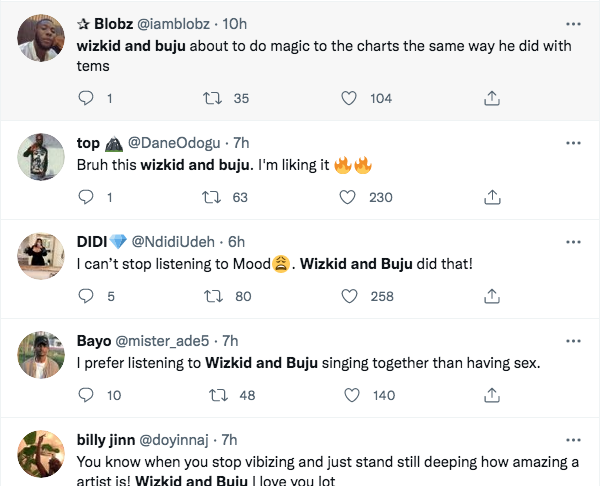Reply to @DaneOdogu's tweet
This screenshot has height=486, width=600.
(86, 197)
